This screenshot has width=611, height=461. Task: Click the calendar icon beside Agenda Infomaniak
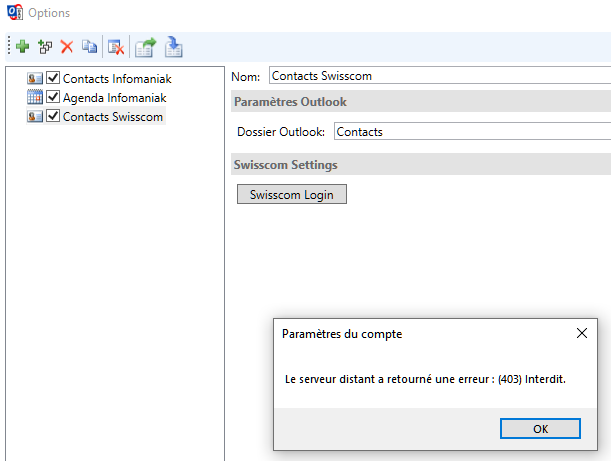pyautogui.click(x=35, y=98)
